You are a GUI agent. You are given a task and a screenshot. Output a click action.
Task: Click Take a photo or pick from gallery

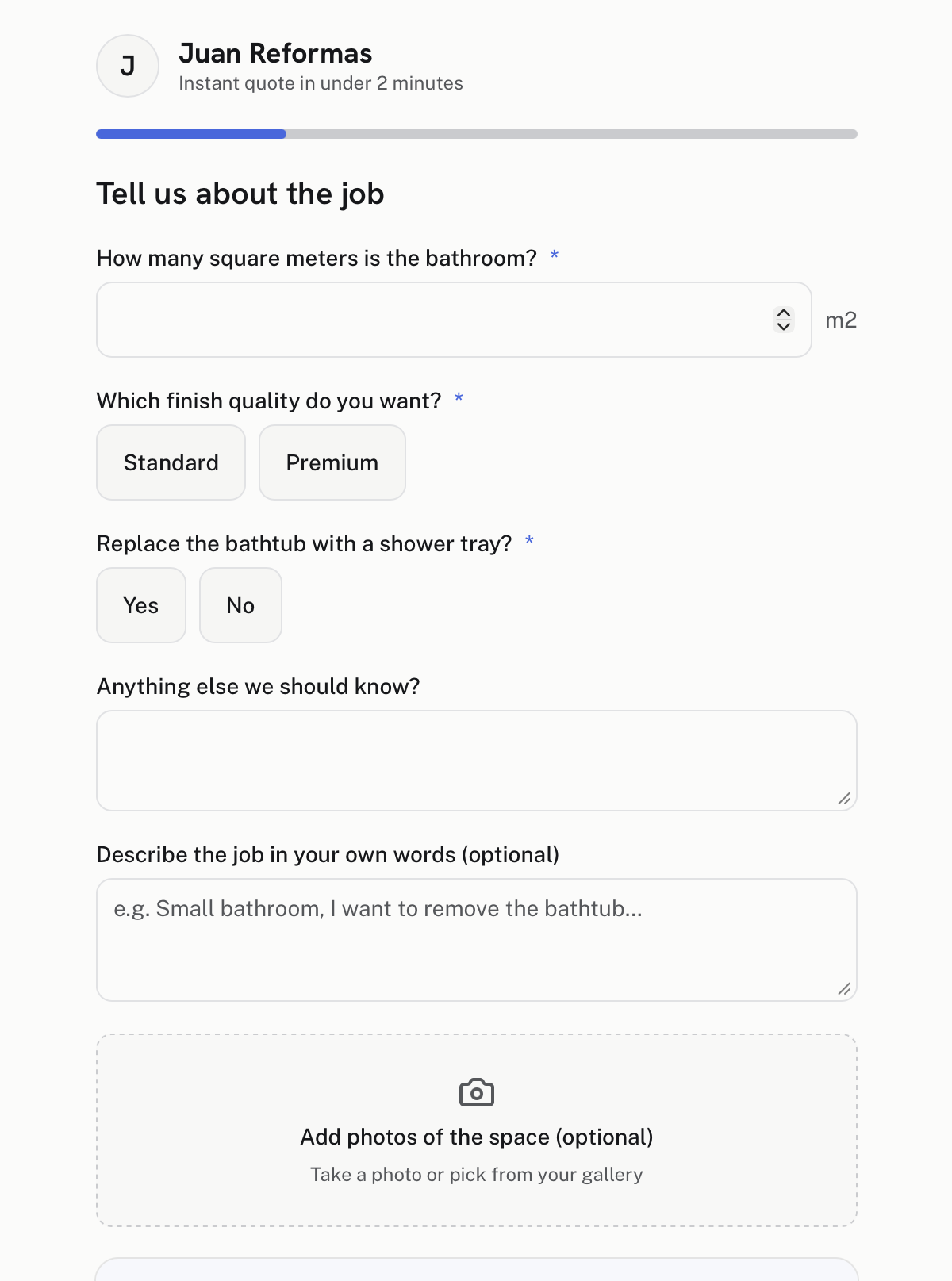tap(477, 1175)
